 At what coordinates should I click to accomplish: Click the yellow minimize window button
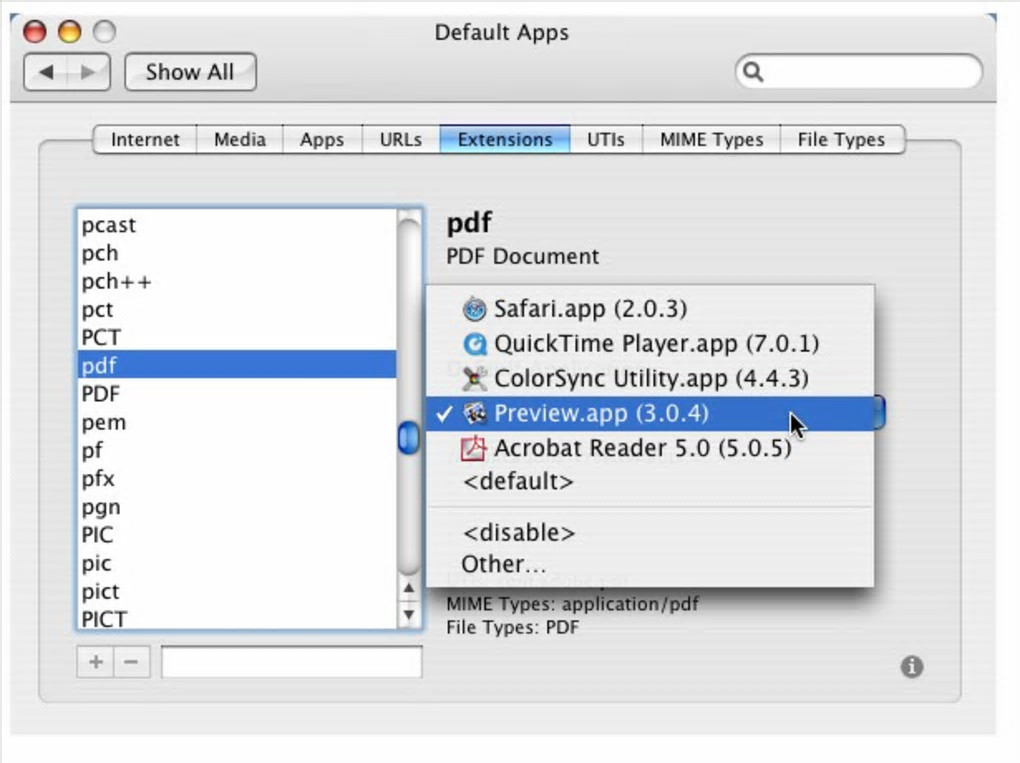pos(70,31)
